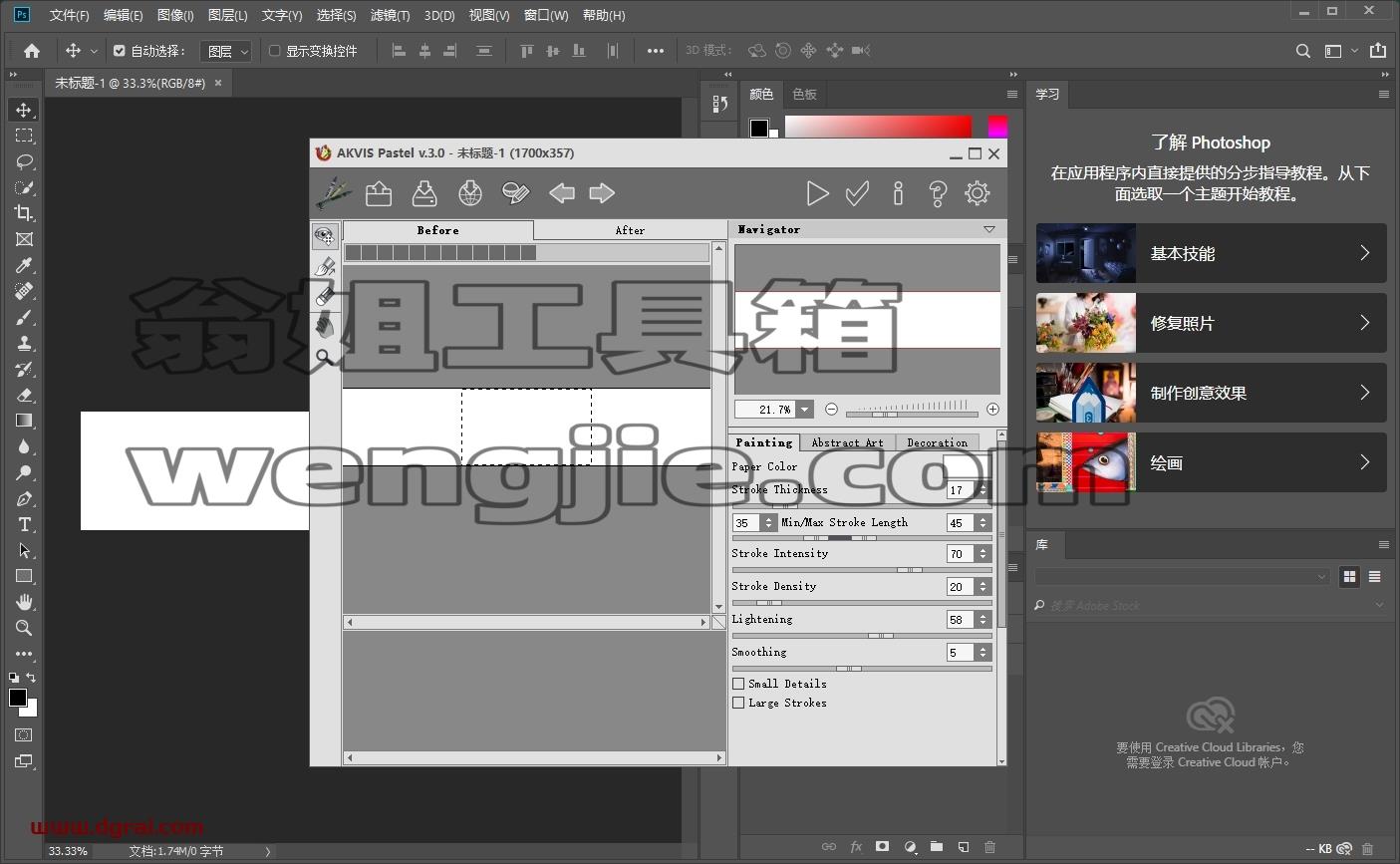
Task: Select AKVIS preview window eye tool
Action: click(325, 236)
